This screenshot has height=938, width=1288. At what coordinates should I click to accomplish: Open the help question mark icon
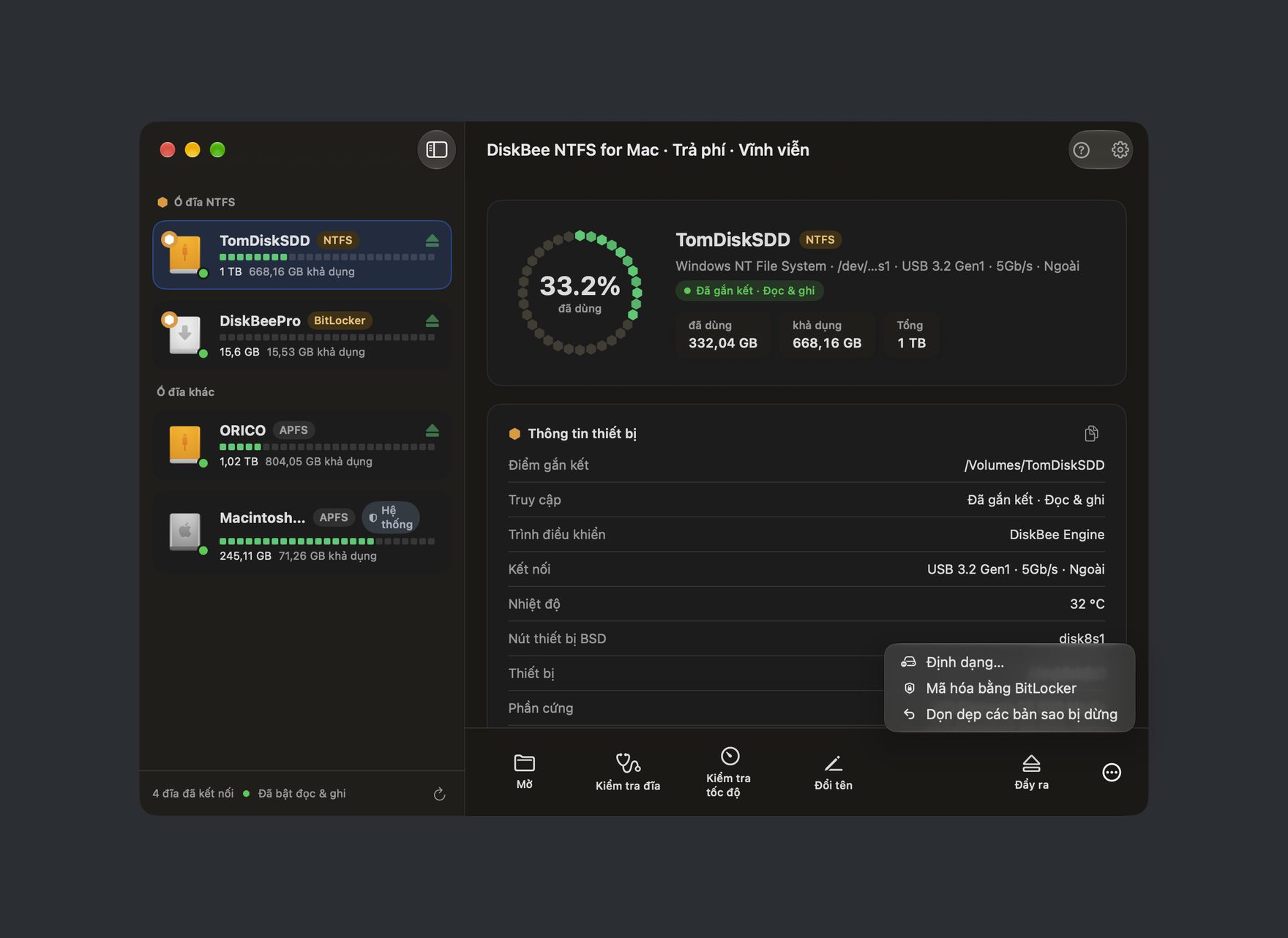coord(1082,150)
